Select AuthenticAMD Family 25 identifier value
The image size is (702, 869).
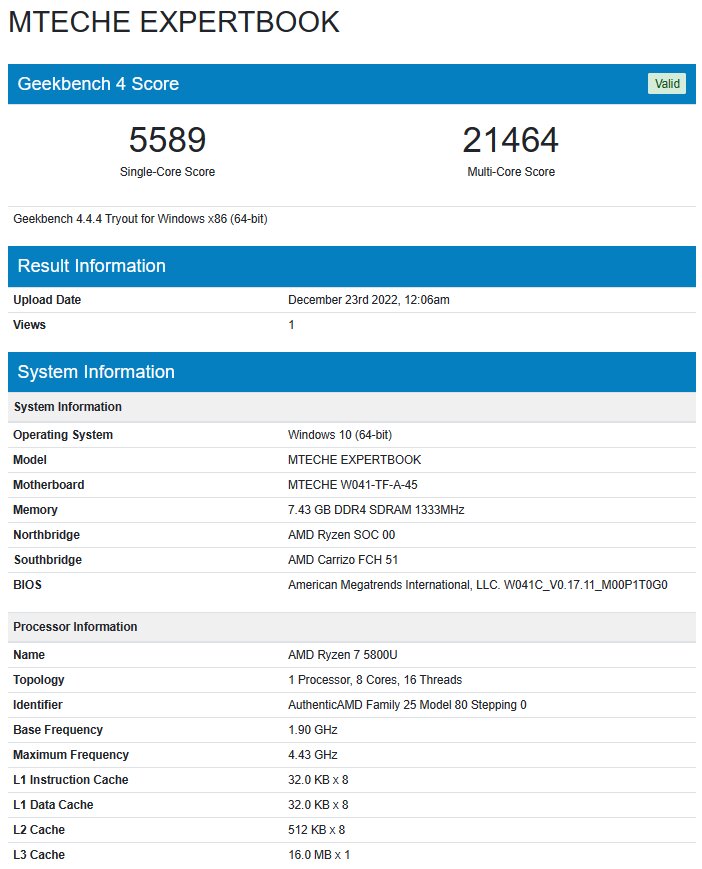tap(407, 704)
